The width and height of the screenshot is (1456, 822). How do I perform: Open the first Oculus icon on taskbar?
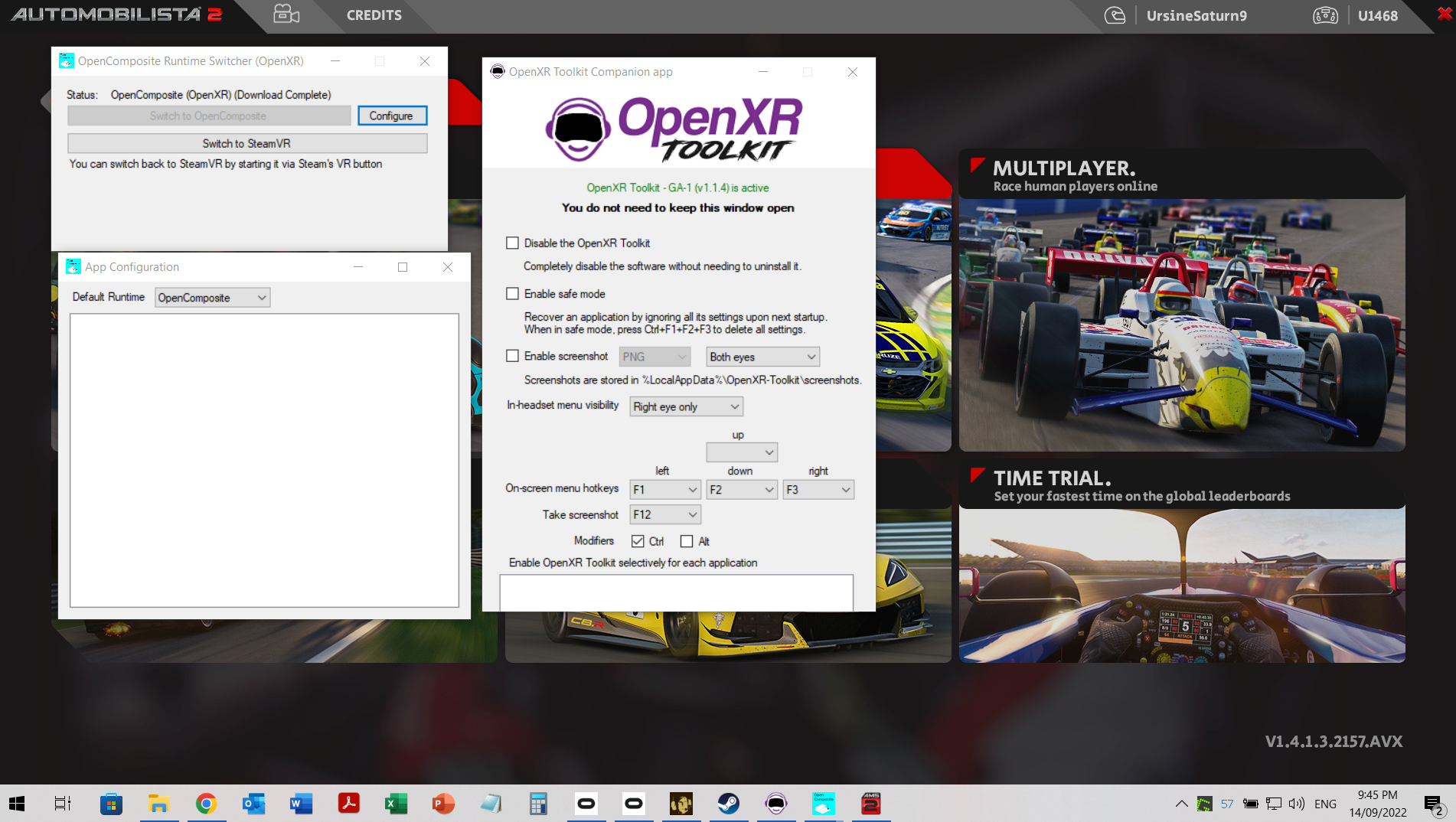pyautogui.click(x=586, y=804)
